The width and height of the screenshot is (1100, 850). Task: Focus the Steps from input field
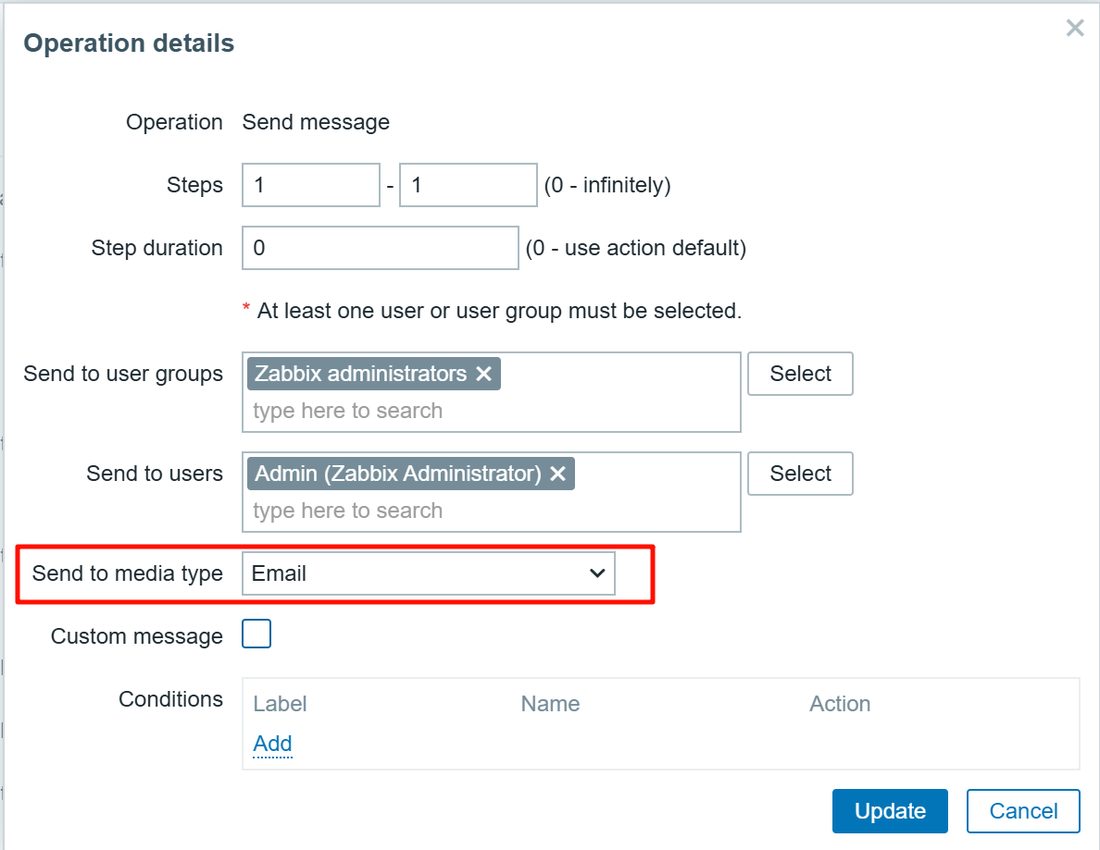click(311, 185)
